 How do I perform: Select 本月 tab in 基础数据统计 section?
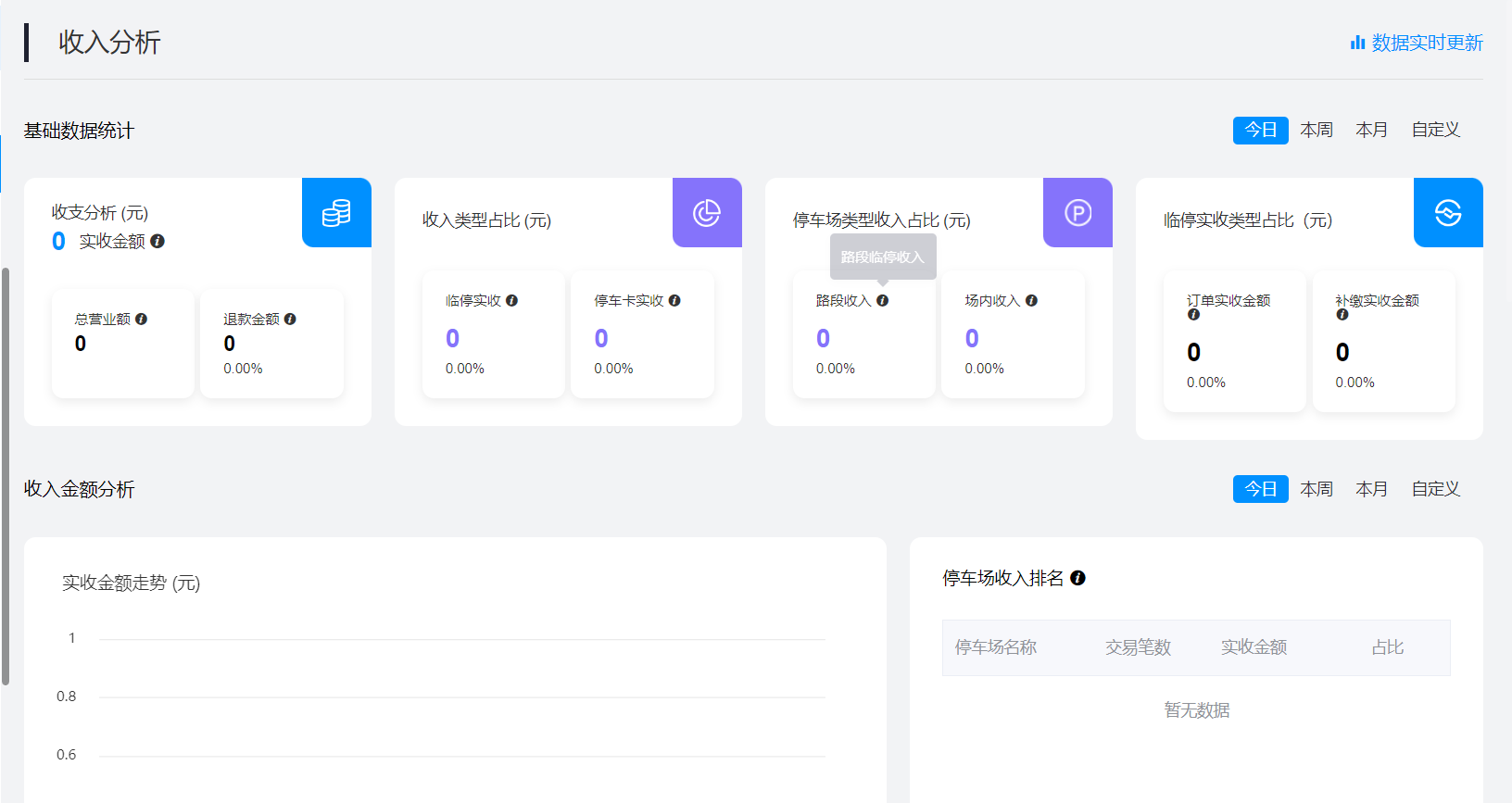[x=1371, y=131]
